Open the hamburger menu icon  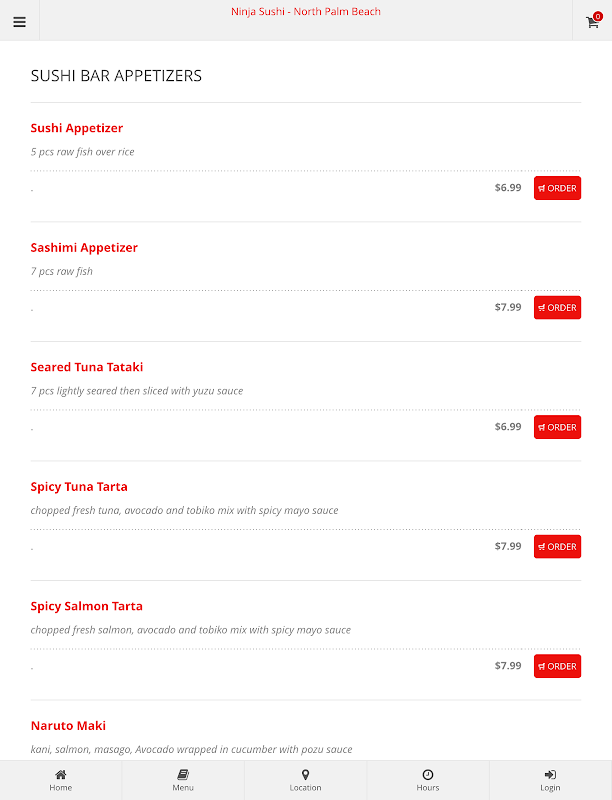click(x=19, y=22)
